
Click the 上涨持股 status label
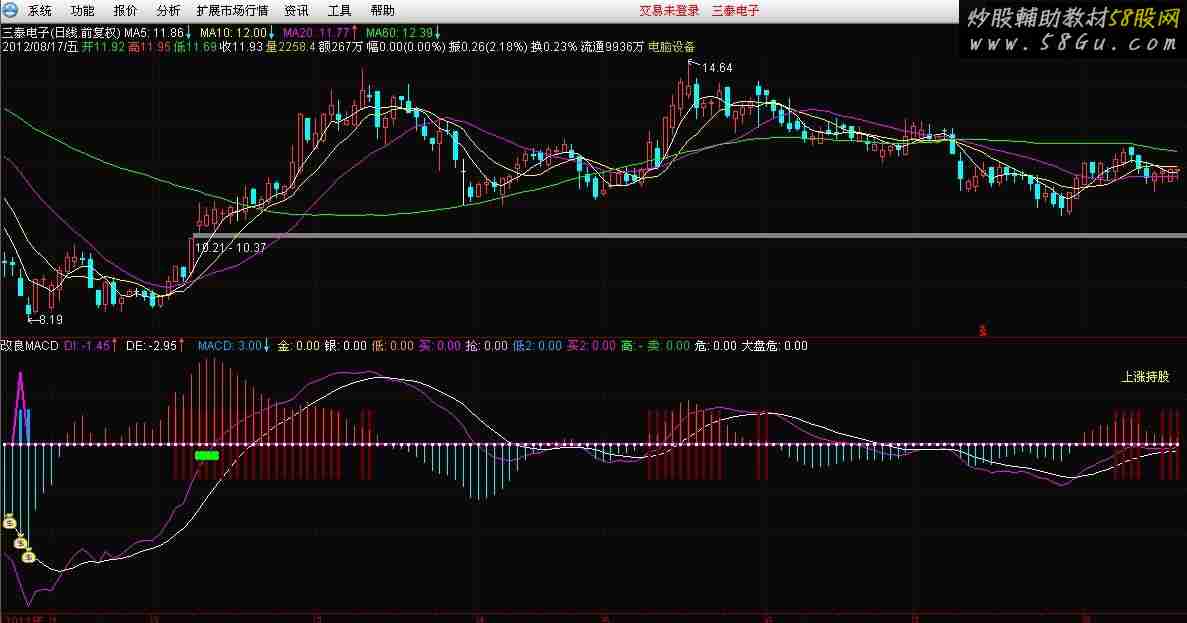tap(1145, 377)
